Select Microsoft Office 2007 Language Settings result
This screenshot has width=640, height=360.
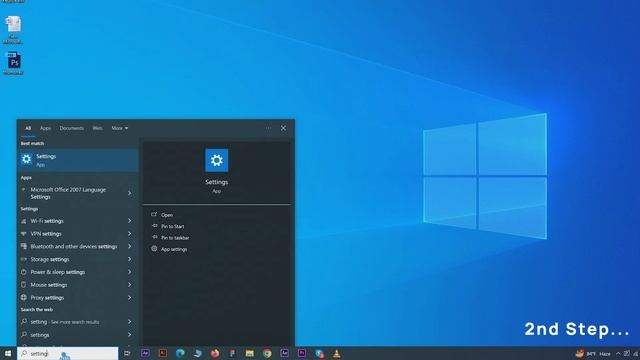pos(78,193)
